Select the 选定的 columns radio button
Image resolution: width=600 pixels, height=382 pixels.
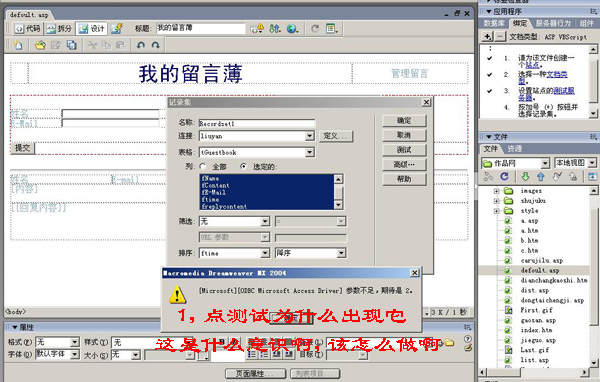click(x=243, y=167)
